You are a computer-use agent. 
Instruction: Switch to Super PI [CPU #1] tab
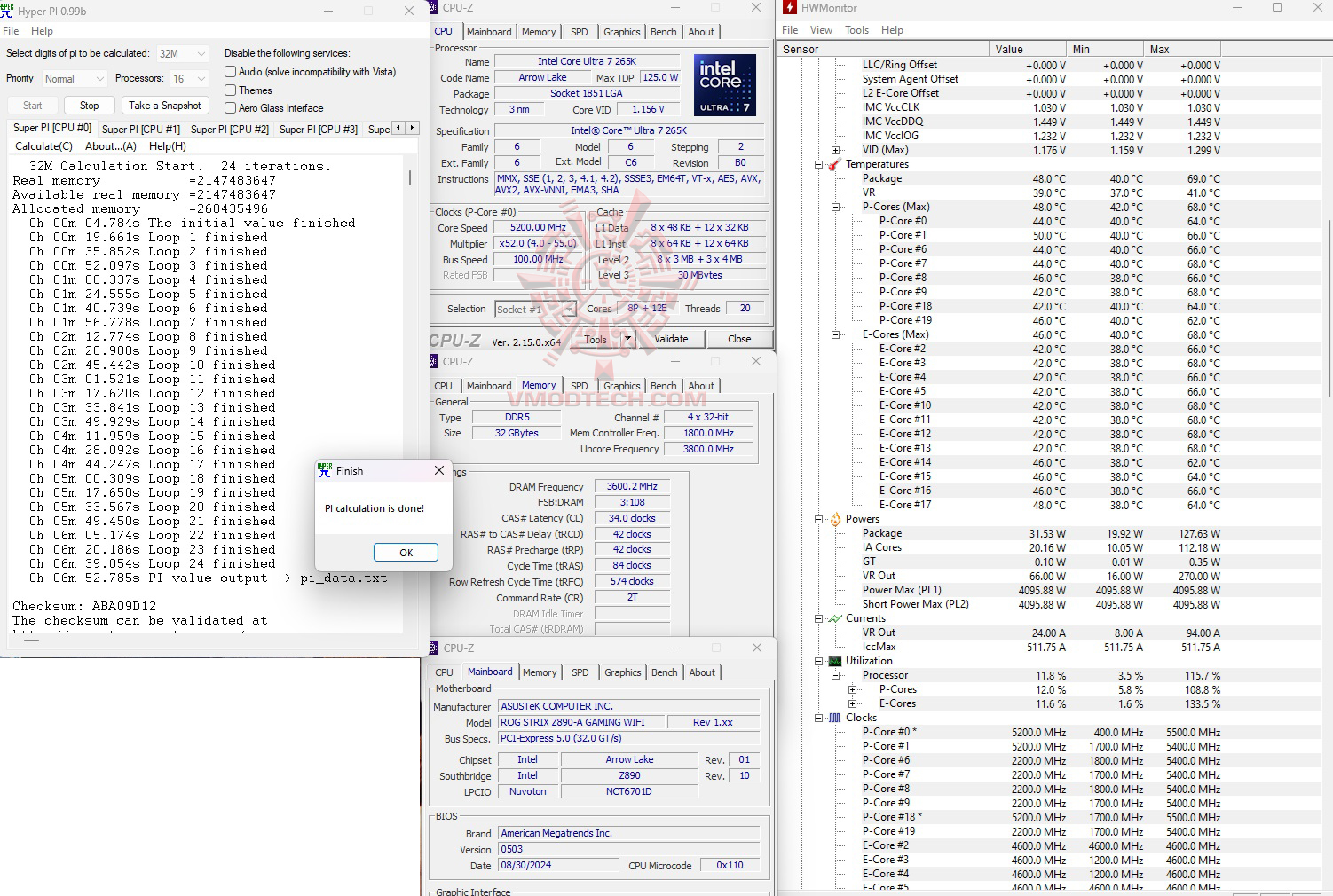pos(141,129)
